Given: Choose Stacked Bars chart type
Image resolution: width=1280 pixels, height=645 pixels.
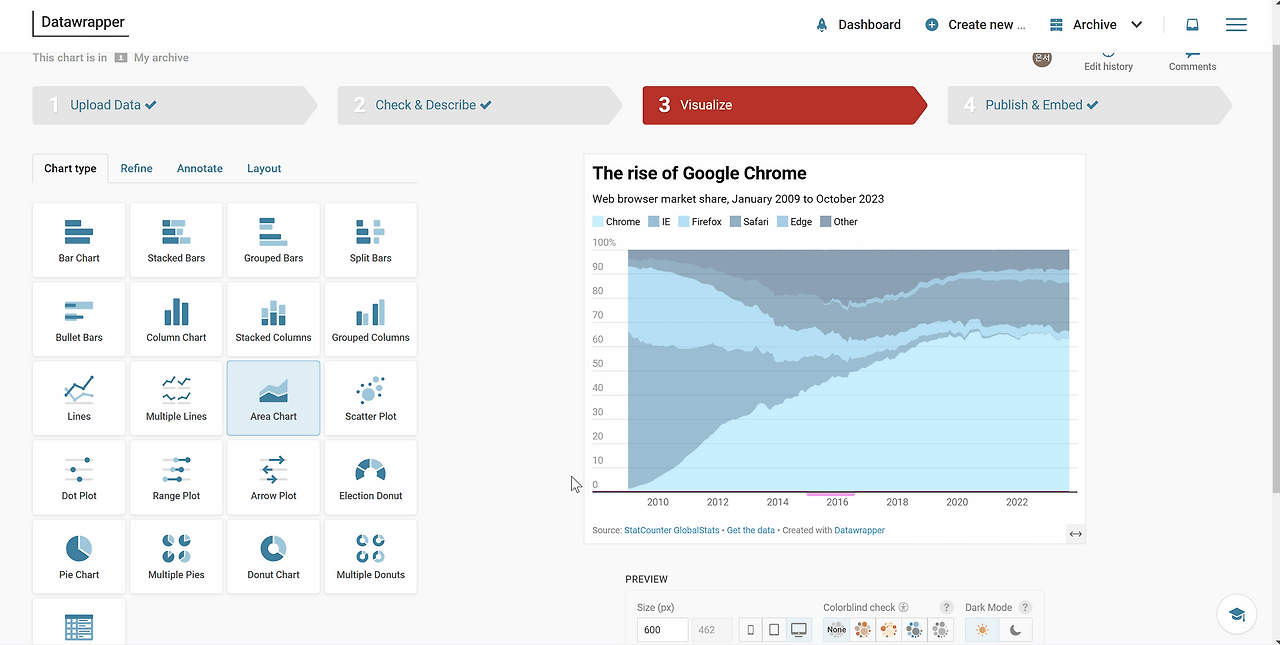Looking at the screenshot, I should point(176,240).
